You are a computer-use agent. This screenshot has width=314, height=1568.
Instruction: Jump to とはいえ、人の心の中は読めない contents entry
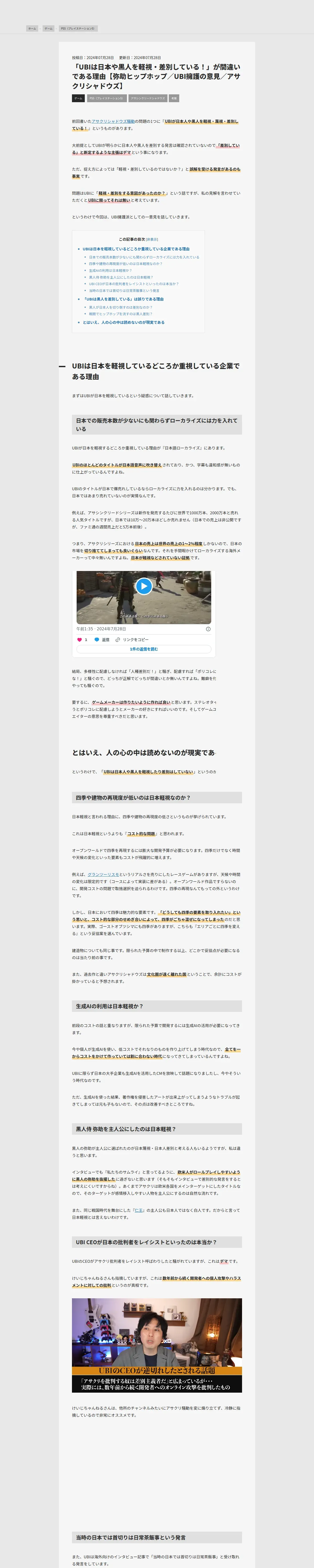pyautogui.click(x=124, y=322)
